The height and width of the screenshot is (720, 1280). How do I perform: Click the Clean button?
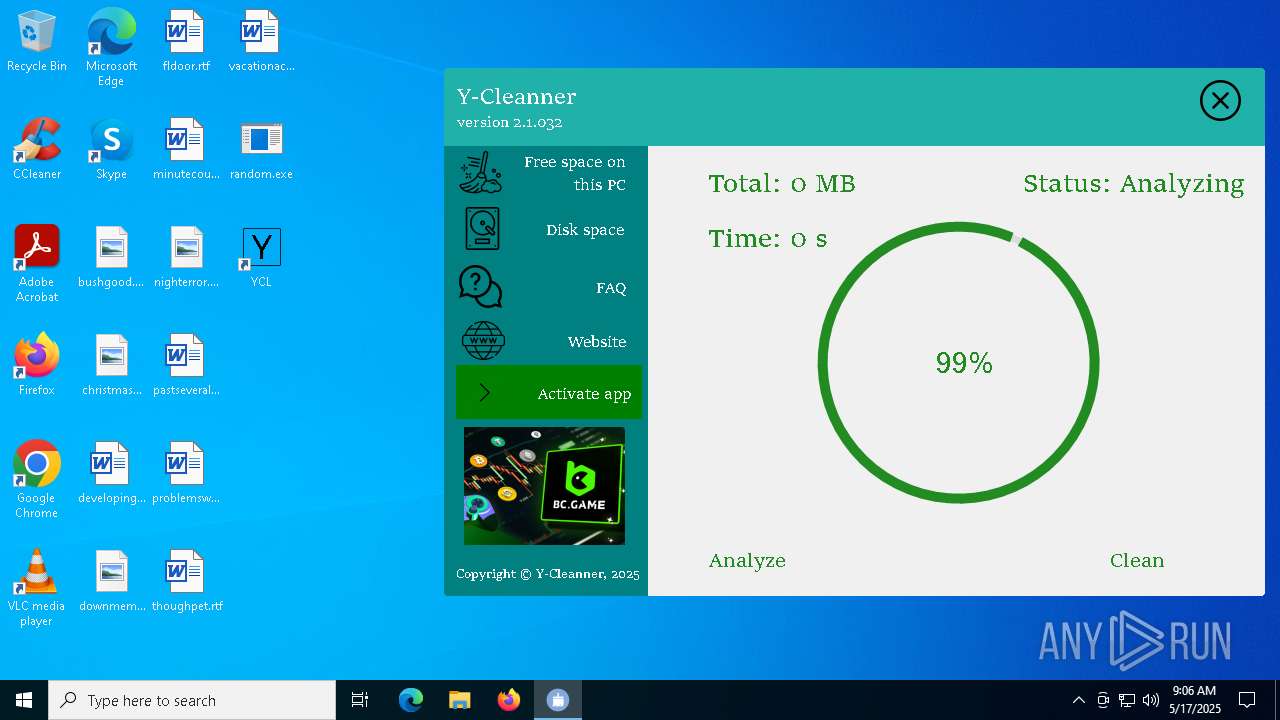pyautogui.click(x=1137, y=561)
